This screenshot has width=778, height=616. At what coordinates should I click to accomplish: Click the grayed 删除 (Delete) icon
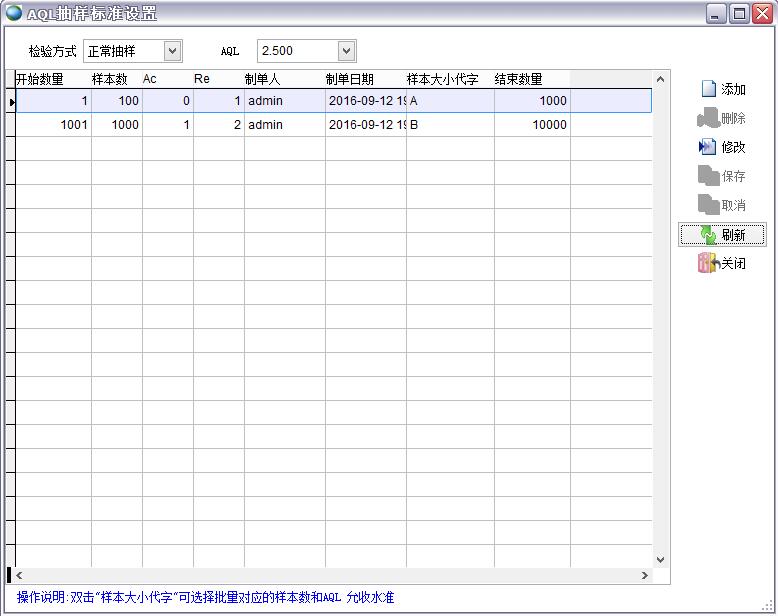point(708,118)
